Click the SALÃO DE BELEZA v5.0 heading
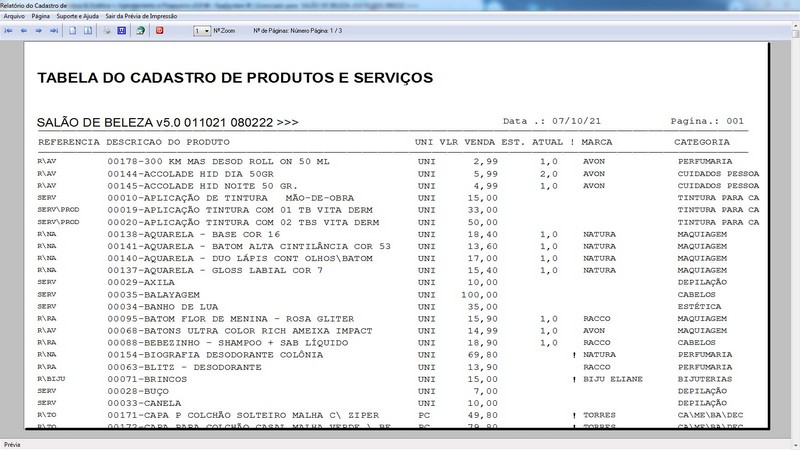This screenshot has width=800, height=450. pos(167,122)
